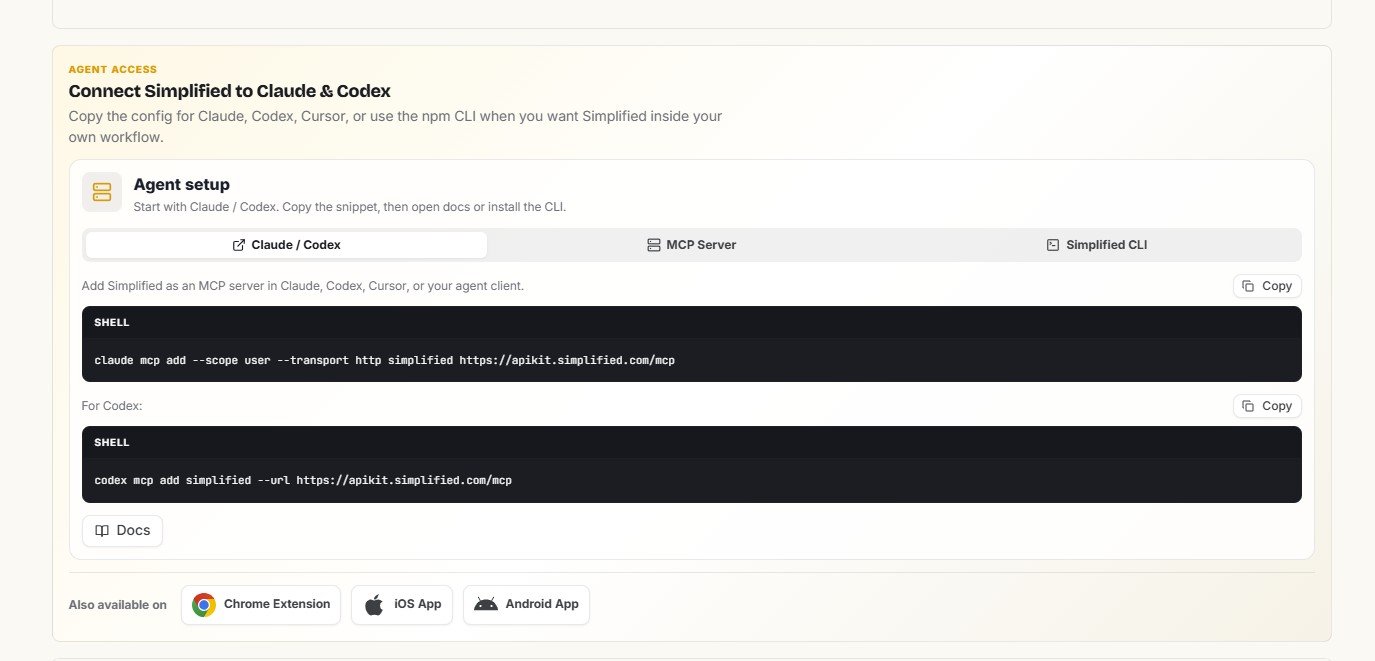The height and width of the screenshot is (661, 1375).
Task: Copy the claude mcp add command
Action: 1267,286
